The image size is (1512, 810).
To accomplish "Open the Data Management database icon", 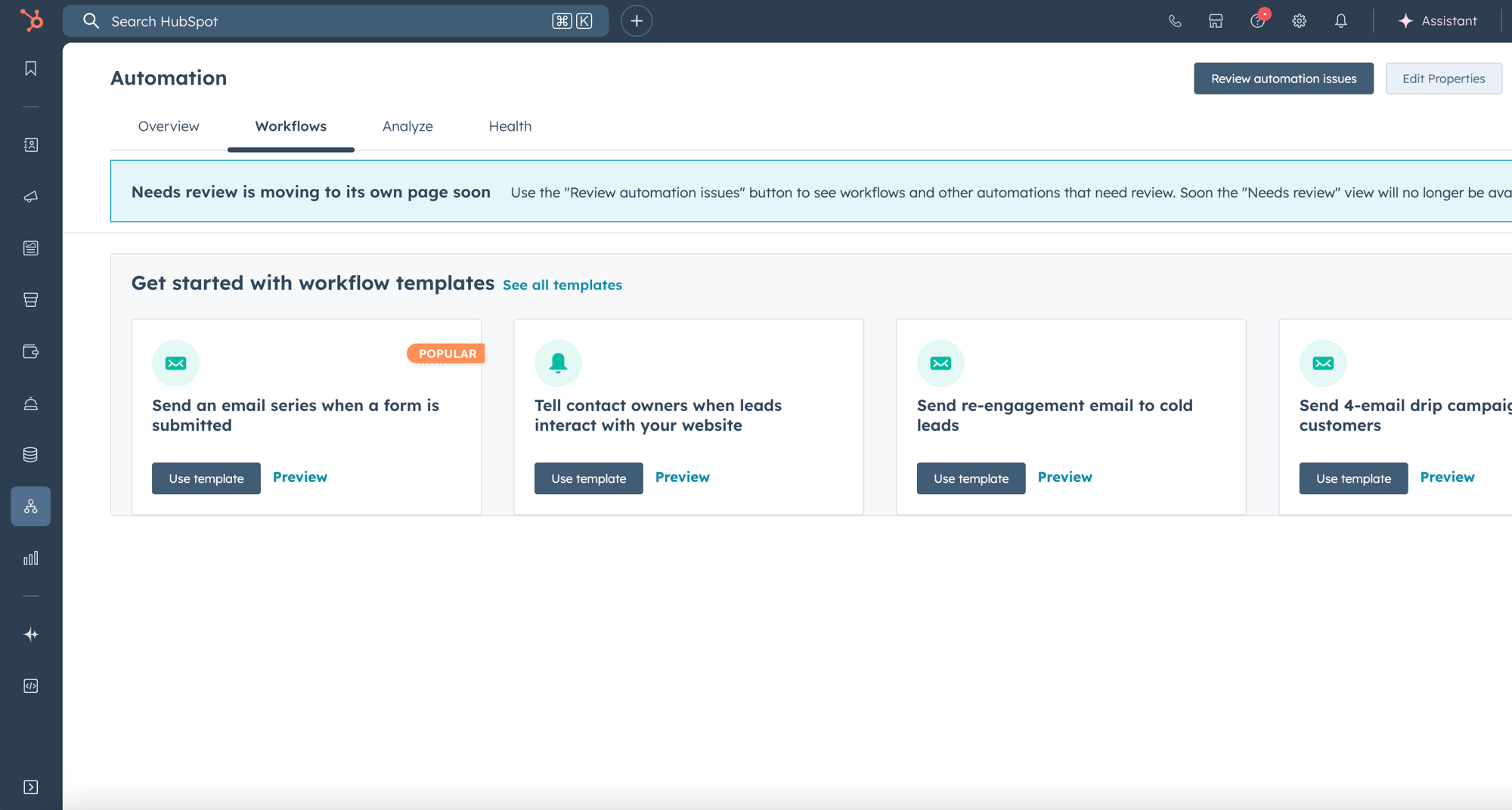I will tap(31, 455).
